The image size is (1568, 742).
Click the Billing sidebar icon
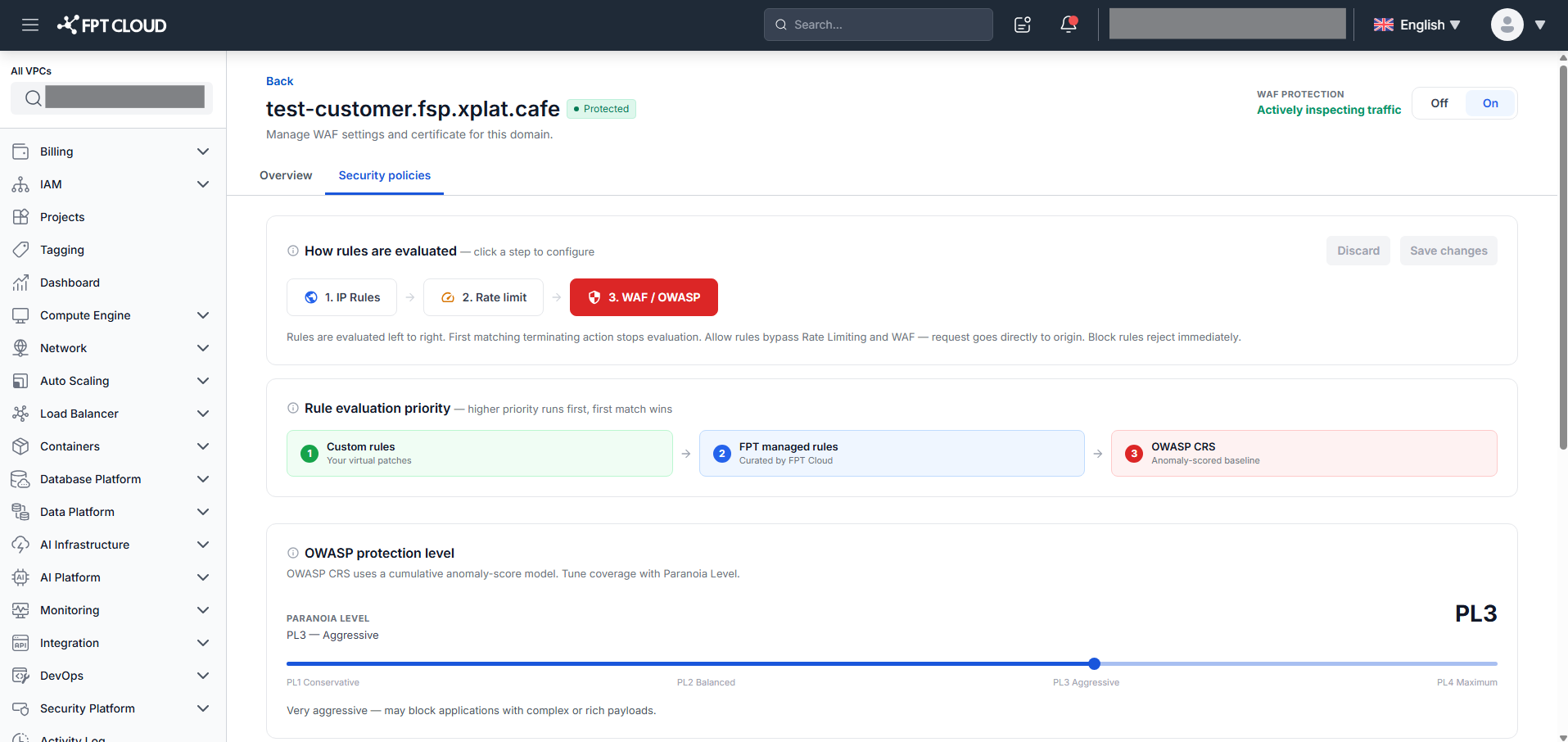(20, 152)
